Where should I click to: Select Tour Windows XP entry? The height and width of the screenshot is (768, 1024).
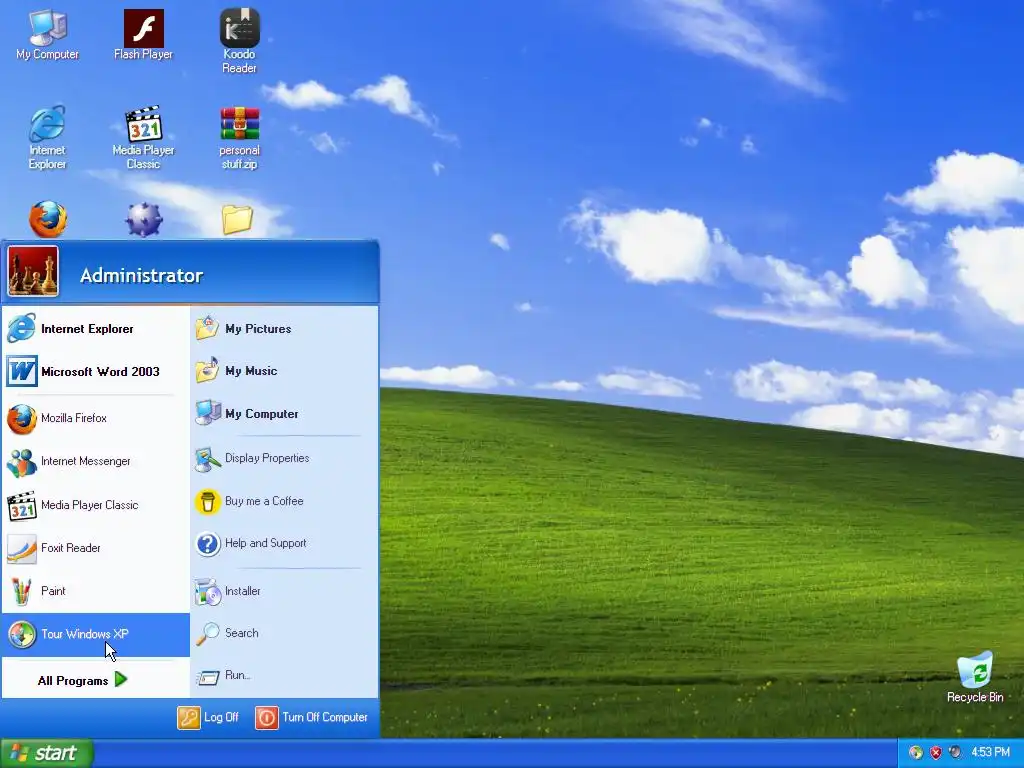click(x=95, y=634)
